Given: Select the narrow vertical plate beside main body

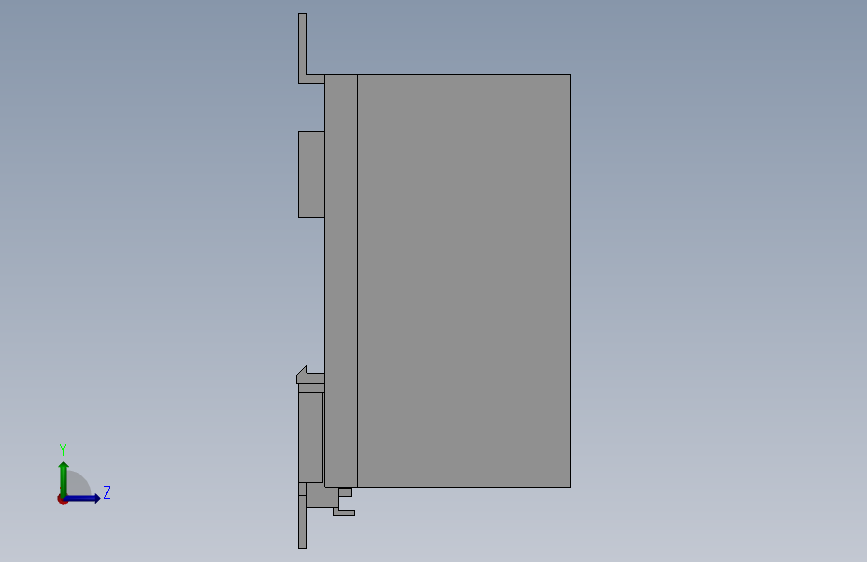Looking at the screenshot, I should (341, 281).
